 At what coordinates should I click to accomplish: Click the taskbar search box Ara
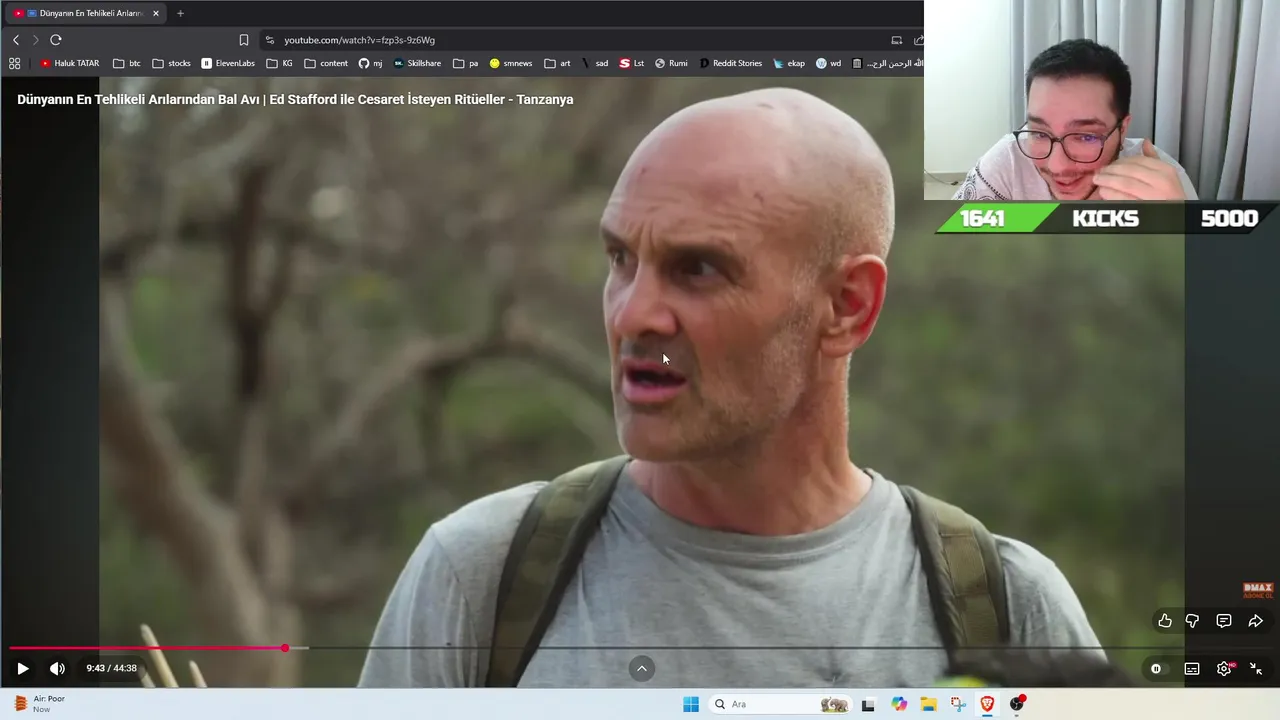tap(780, 704)
